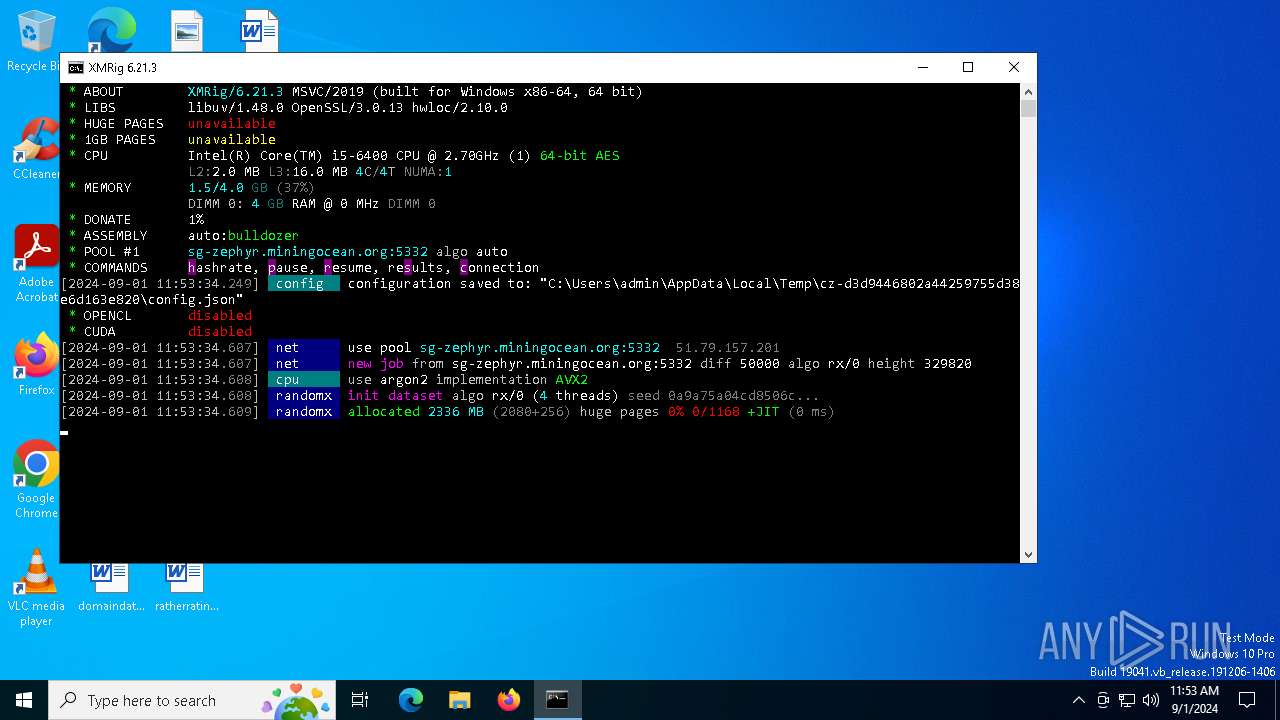Open VLC media player desktop shortcut
This screenshot has height=720, width=1280.
[x=36, y=588]
